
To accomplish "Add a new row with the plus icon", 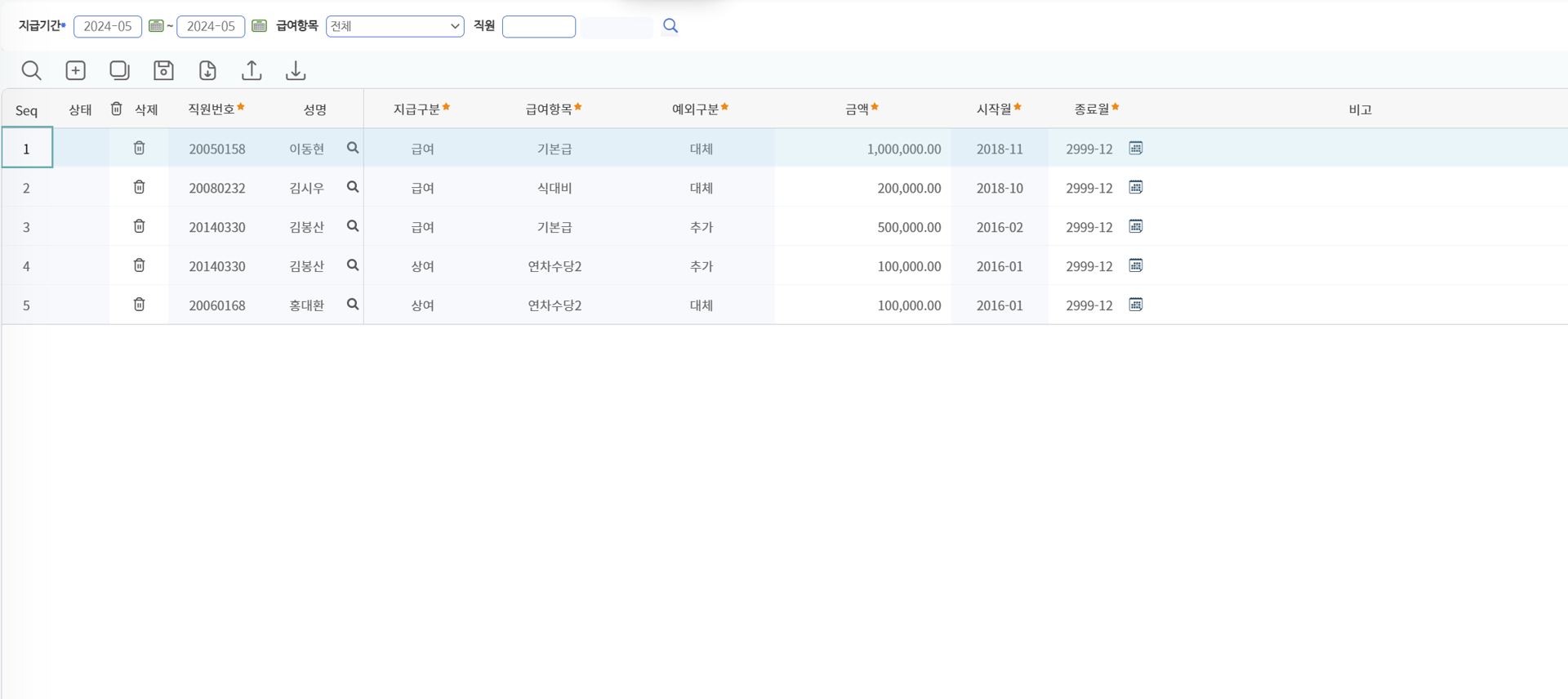I will (x=75, y=70).
